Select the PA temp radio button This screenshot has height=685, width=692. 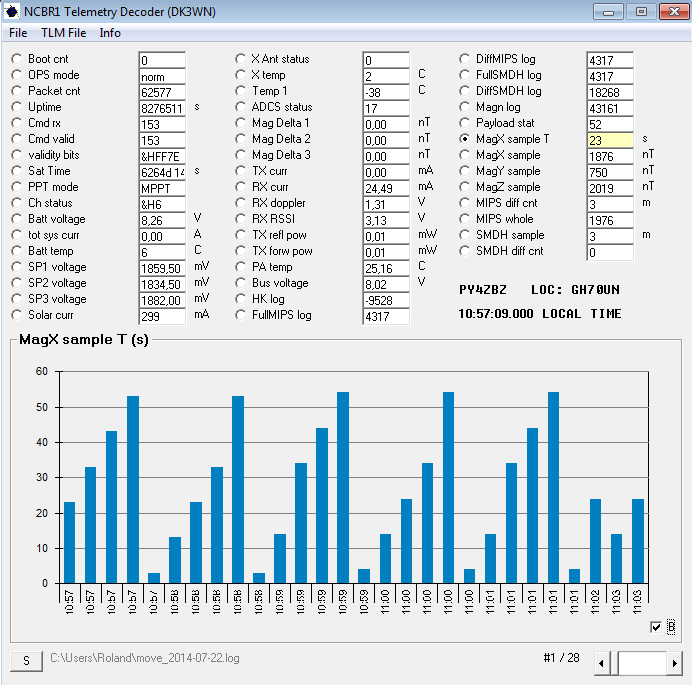[241, 267]
